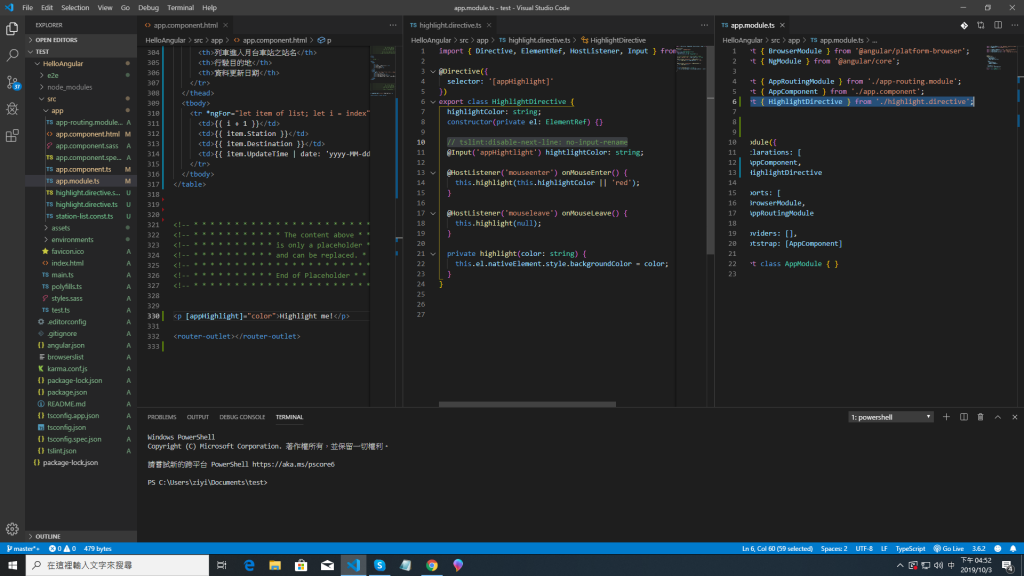Kill the terminal with trash icon
This screenshot has width=1024, height=576.
tap(980, 416)
